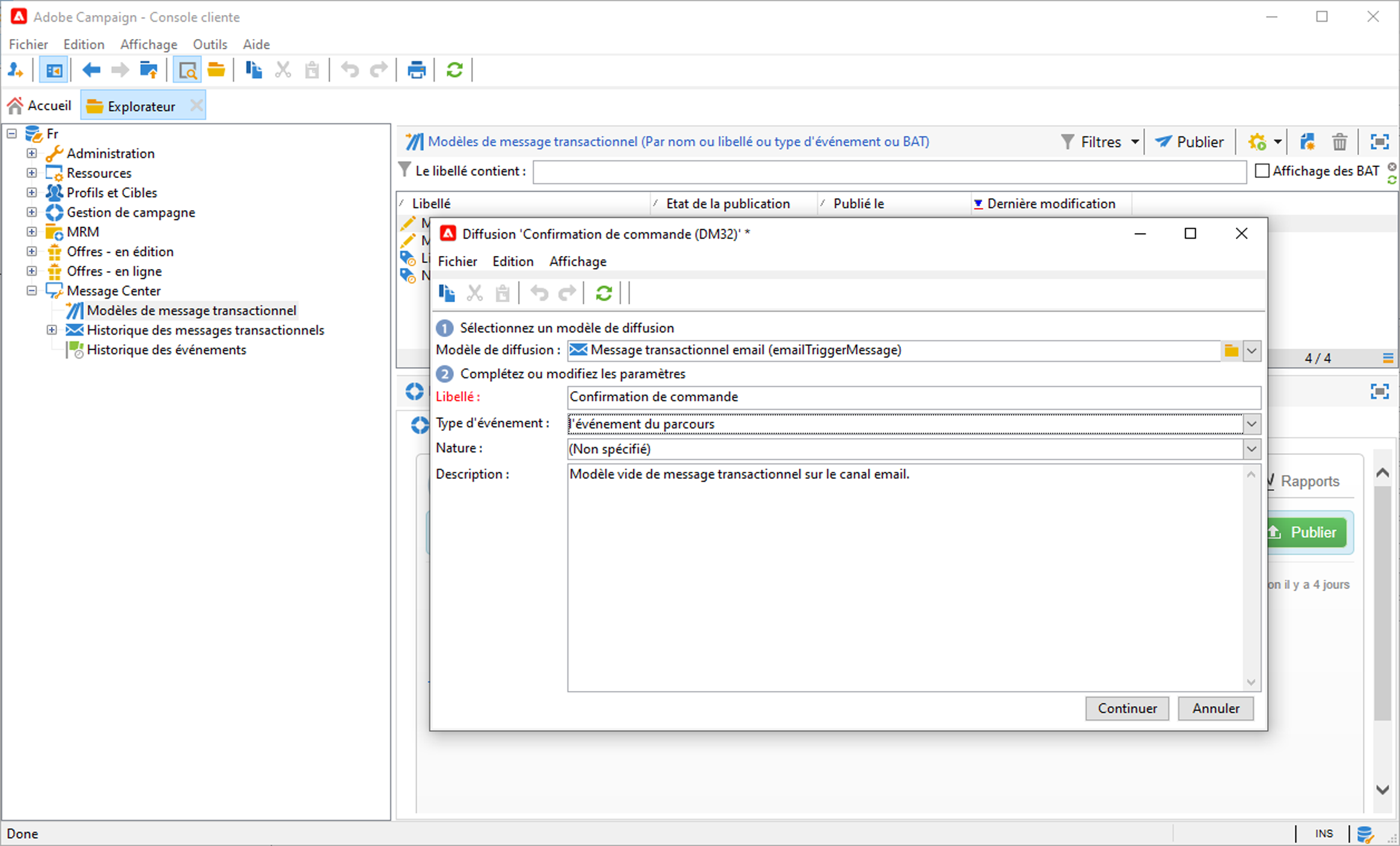1400x846 pixels.
Task: Click the Libellé text field in dialog
Action: pos(913,397)
